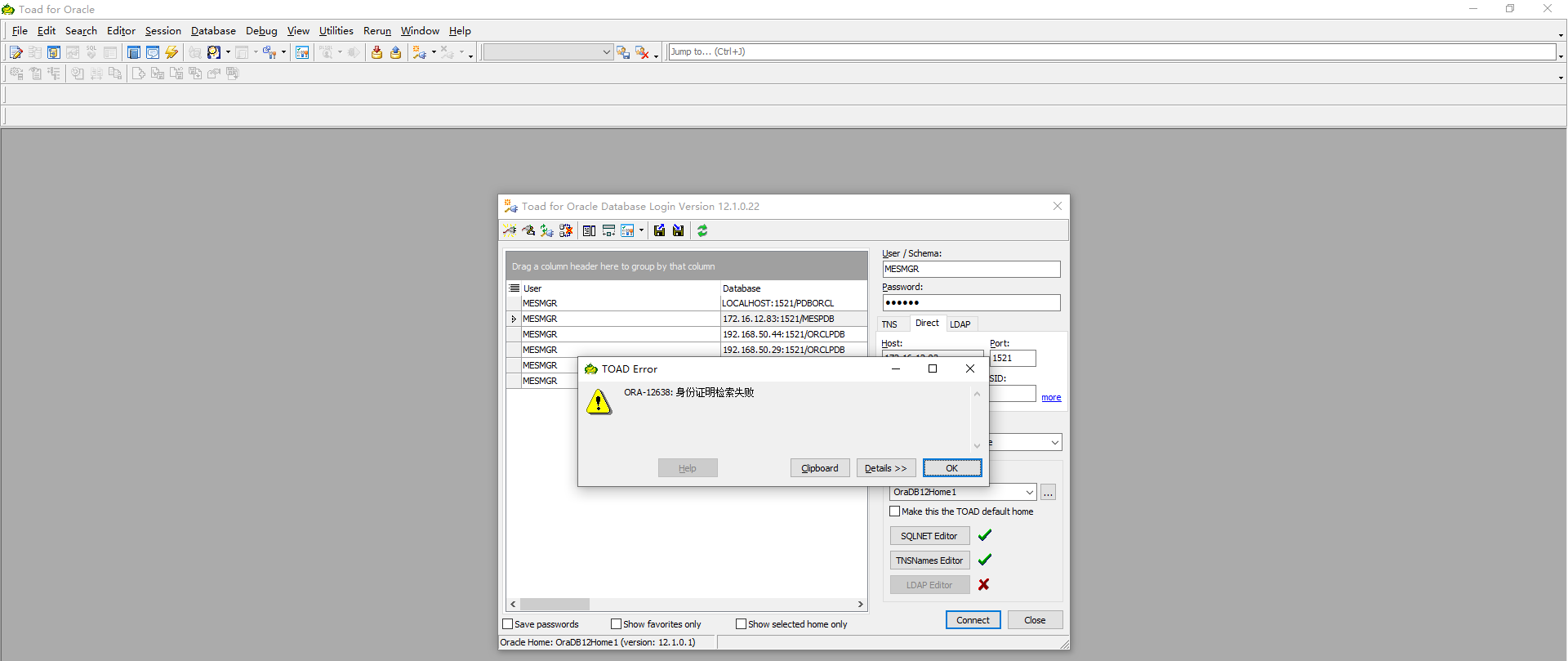The image size is (1568, 661).
Task: Click the lightning bolt Automation Designer icon
Action: coord(171,52)
